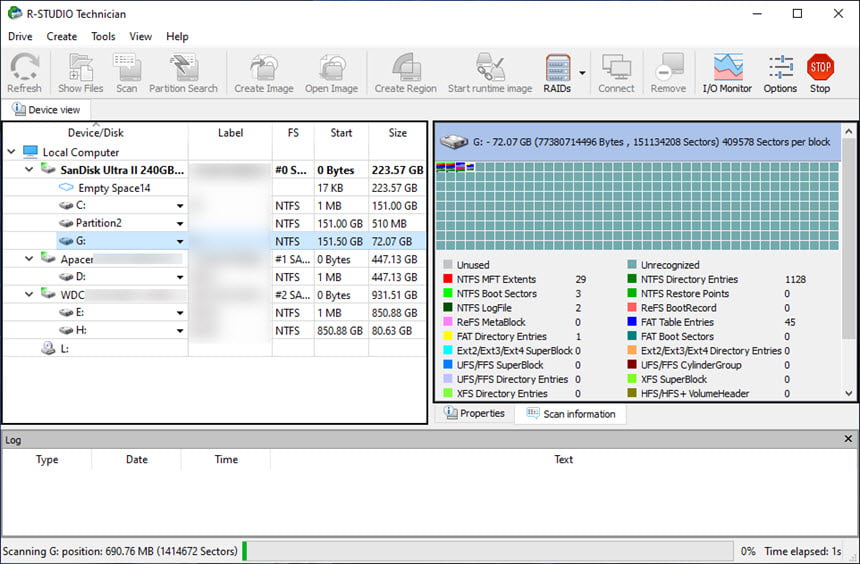Image resolution: width=860 pixels, height=564 pixels.
Task: Open Show Files from the toolbar
Action: coord(81,73)
